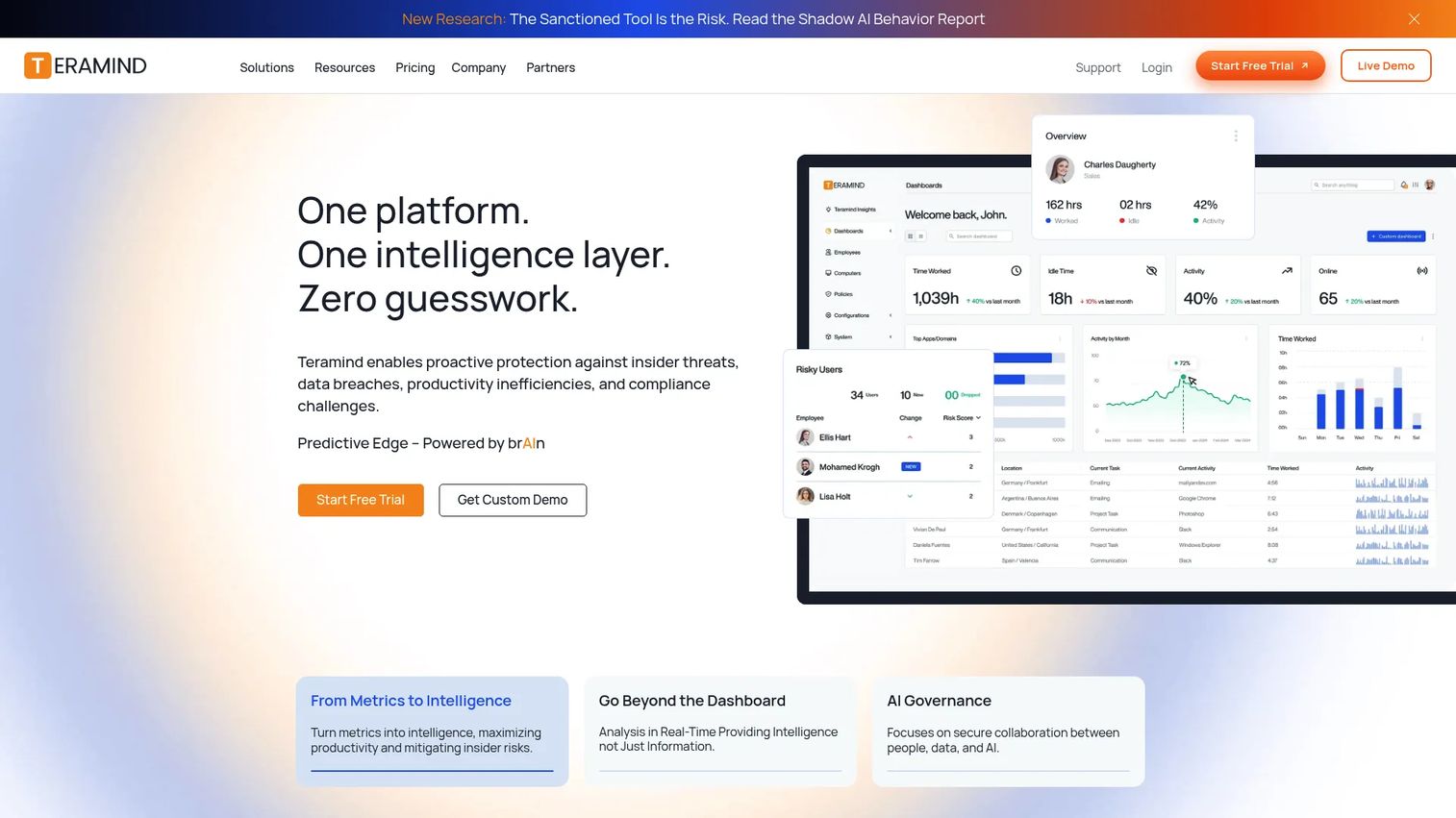Close the New Research announcement banner
1456x818 pixels.
[x=1414, y=19]
